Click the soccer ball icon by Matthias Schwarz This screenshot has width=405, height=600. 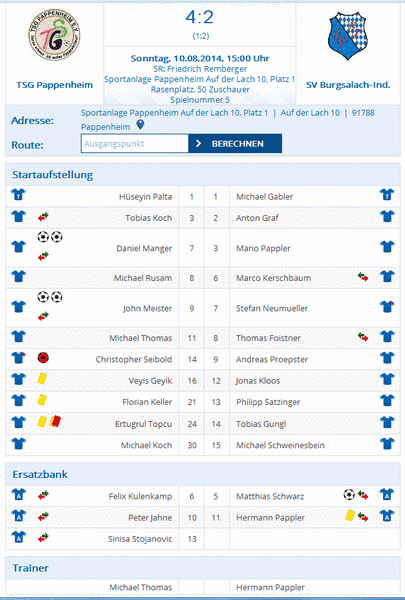coord(349,495)
